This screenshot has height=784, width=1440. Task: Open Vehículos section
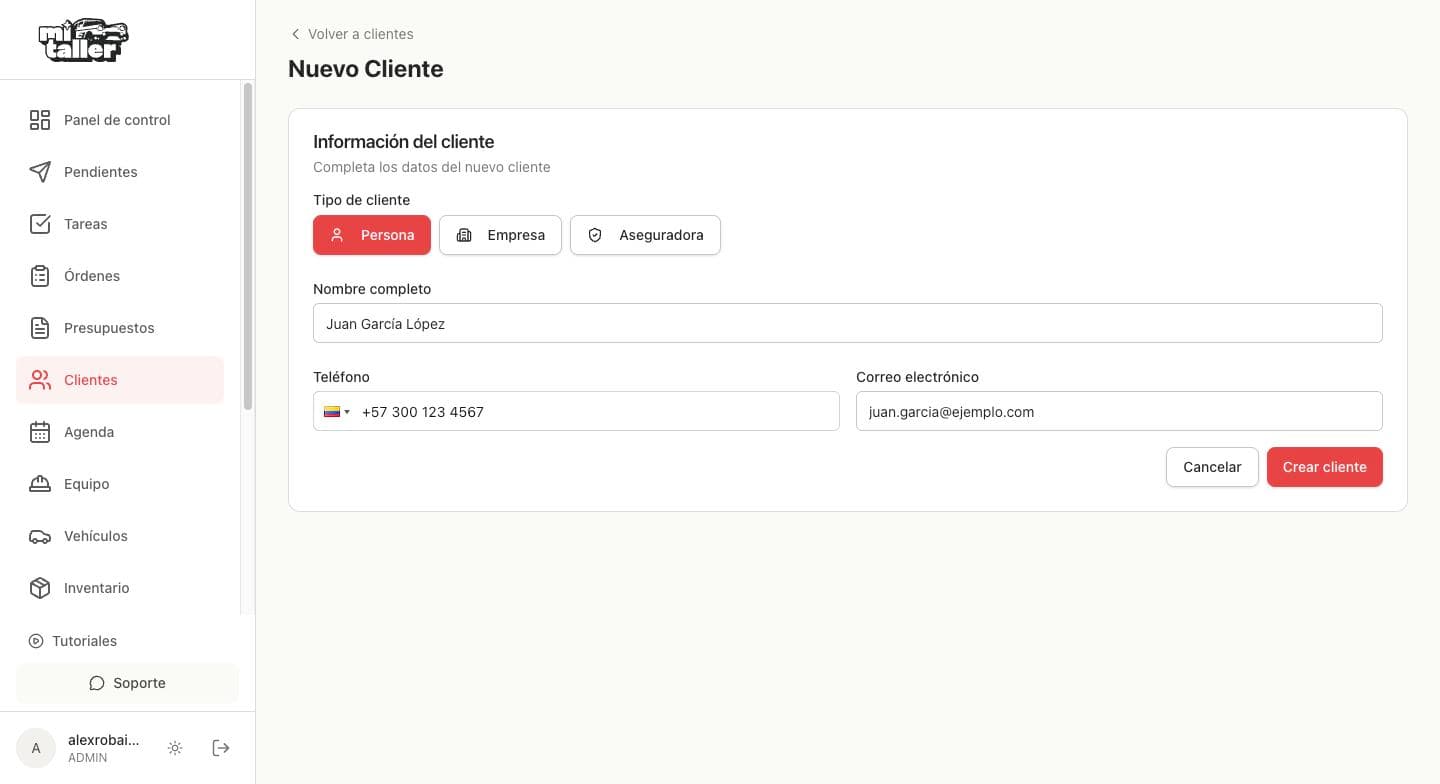[x=120, y=536]
